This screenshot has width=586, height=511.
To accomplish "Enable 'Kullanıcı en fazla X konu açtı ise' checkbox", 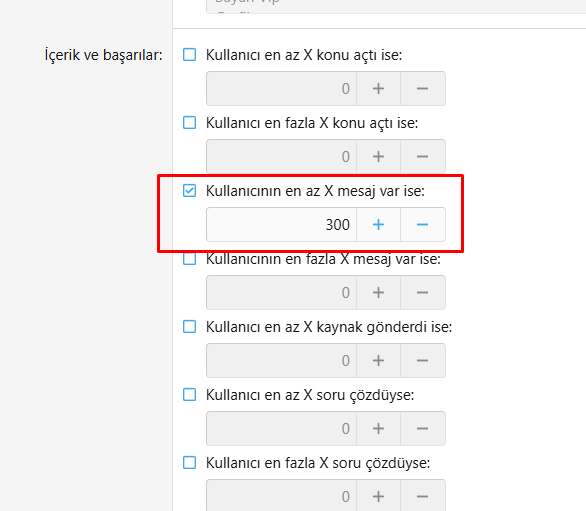I will coord(189,123).
